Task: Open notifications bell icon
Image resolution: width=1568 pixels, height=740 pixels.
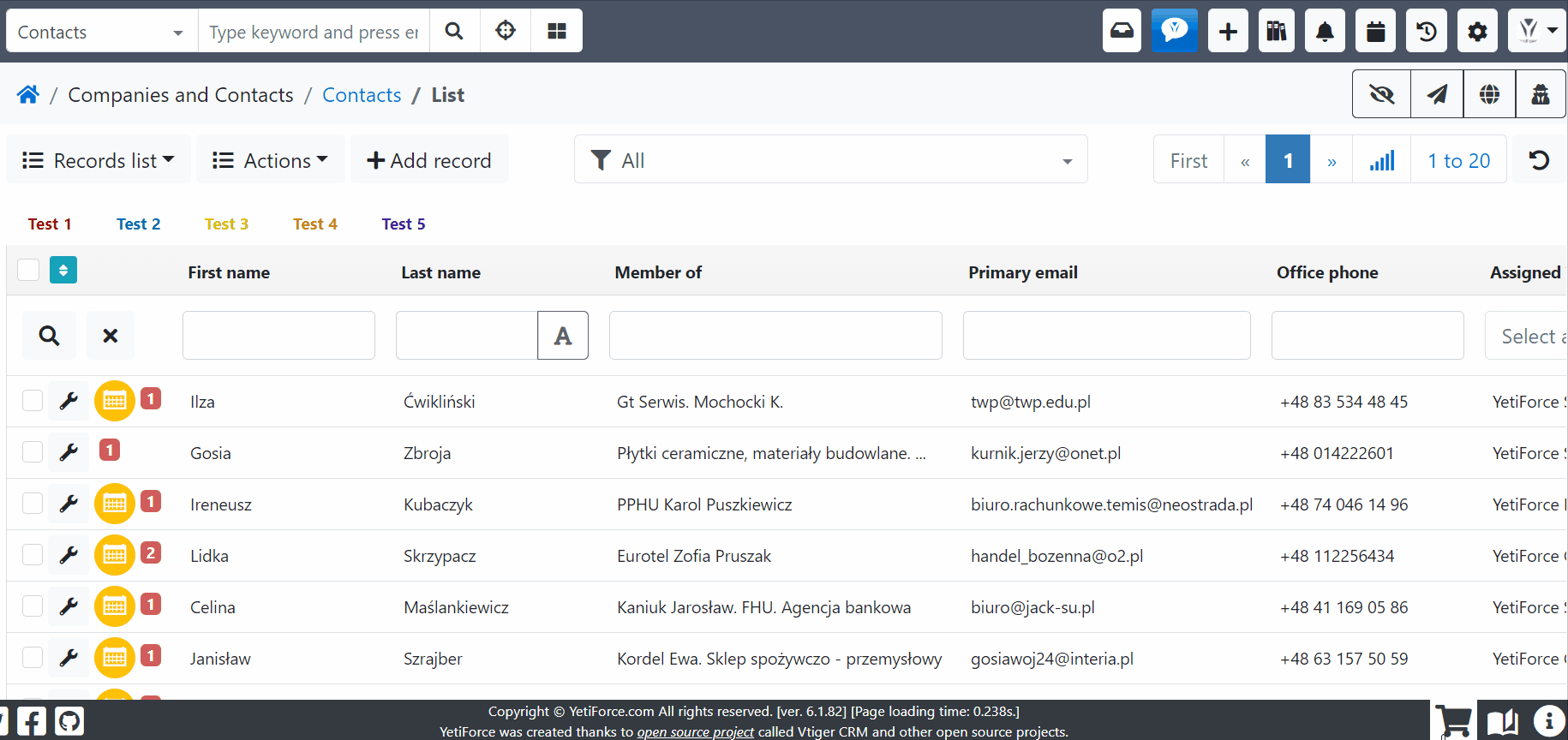Action: point(1325,31)
